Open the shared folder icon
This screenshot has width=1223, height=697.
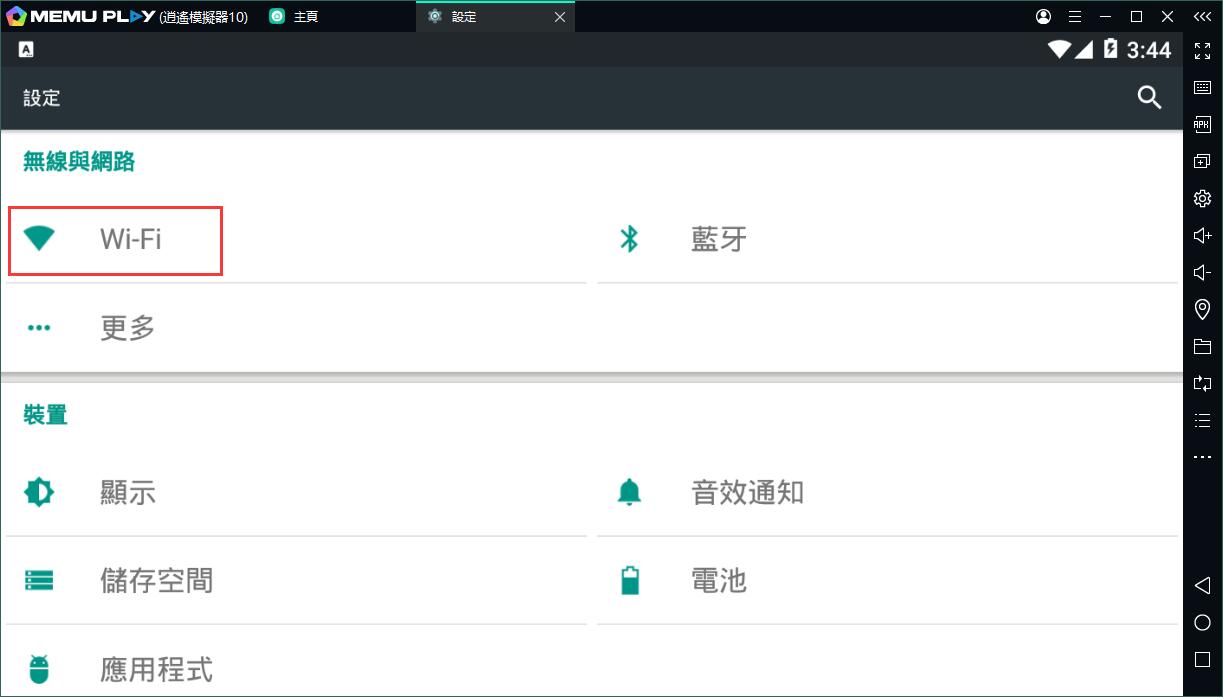pos(1202,346)
